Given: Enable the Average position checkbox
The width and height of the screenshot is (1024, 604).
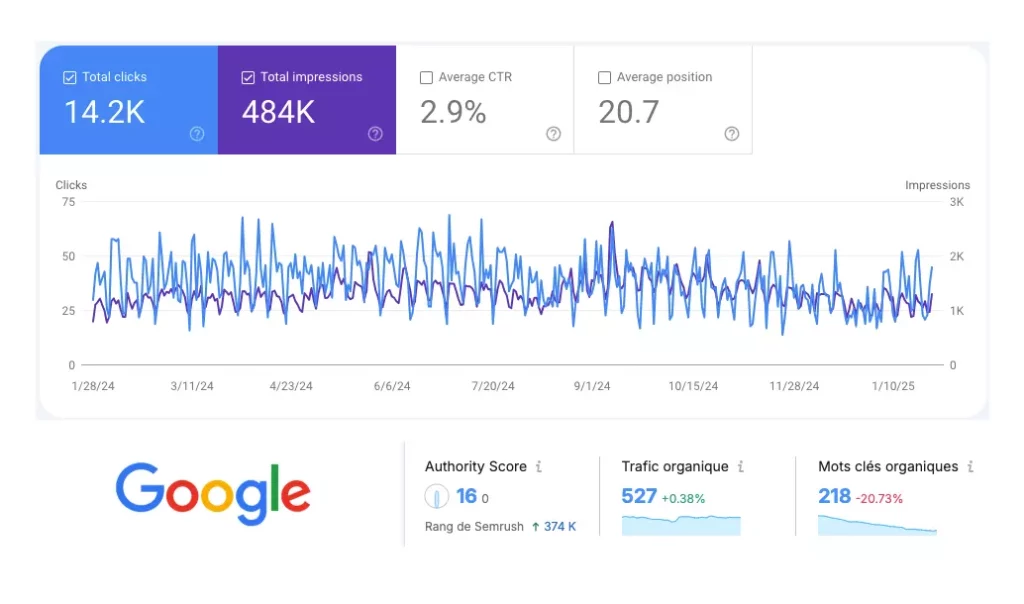Looking at the screenshot, I should [x=604, y=78].
